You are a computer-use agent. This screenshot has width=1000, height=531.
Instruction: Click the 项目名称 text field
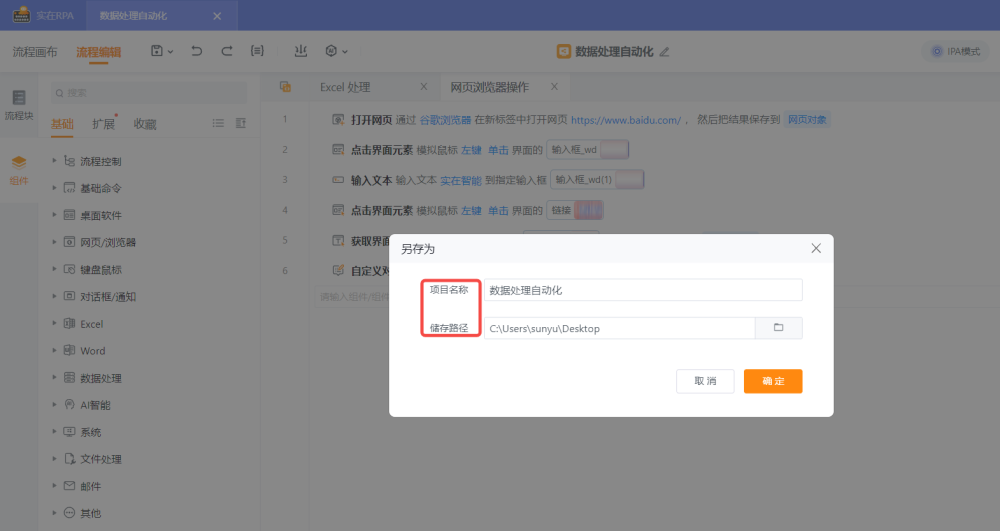pyautogui.click(x=643, y=290)
